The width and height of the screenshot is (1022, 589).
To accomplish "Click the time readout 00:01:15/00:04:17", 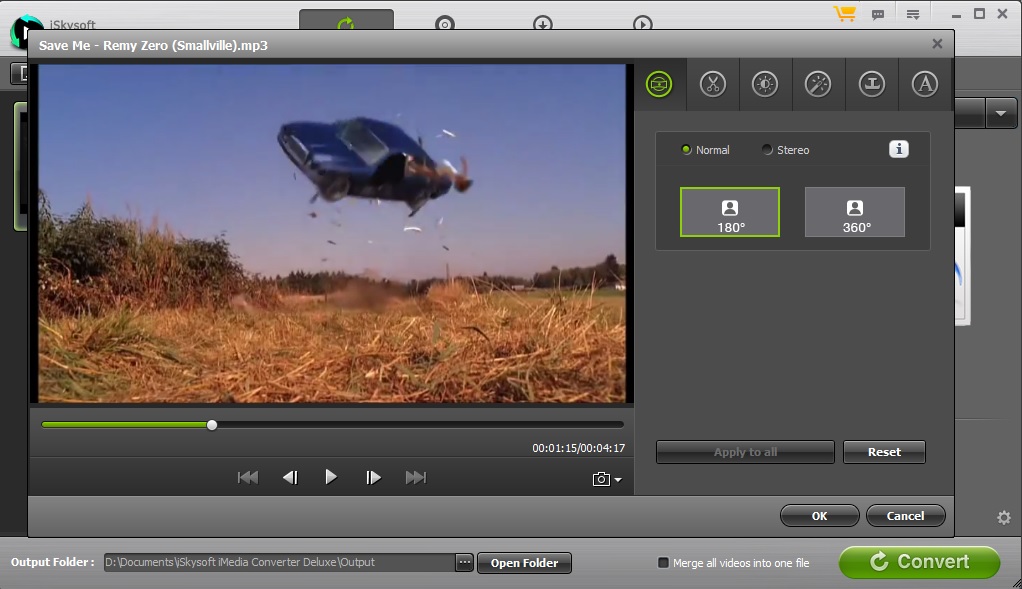I will [578, 448].
